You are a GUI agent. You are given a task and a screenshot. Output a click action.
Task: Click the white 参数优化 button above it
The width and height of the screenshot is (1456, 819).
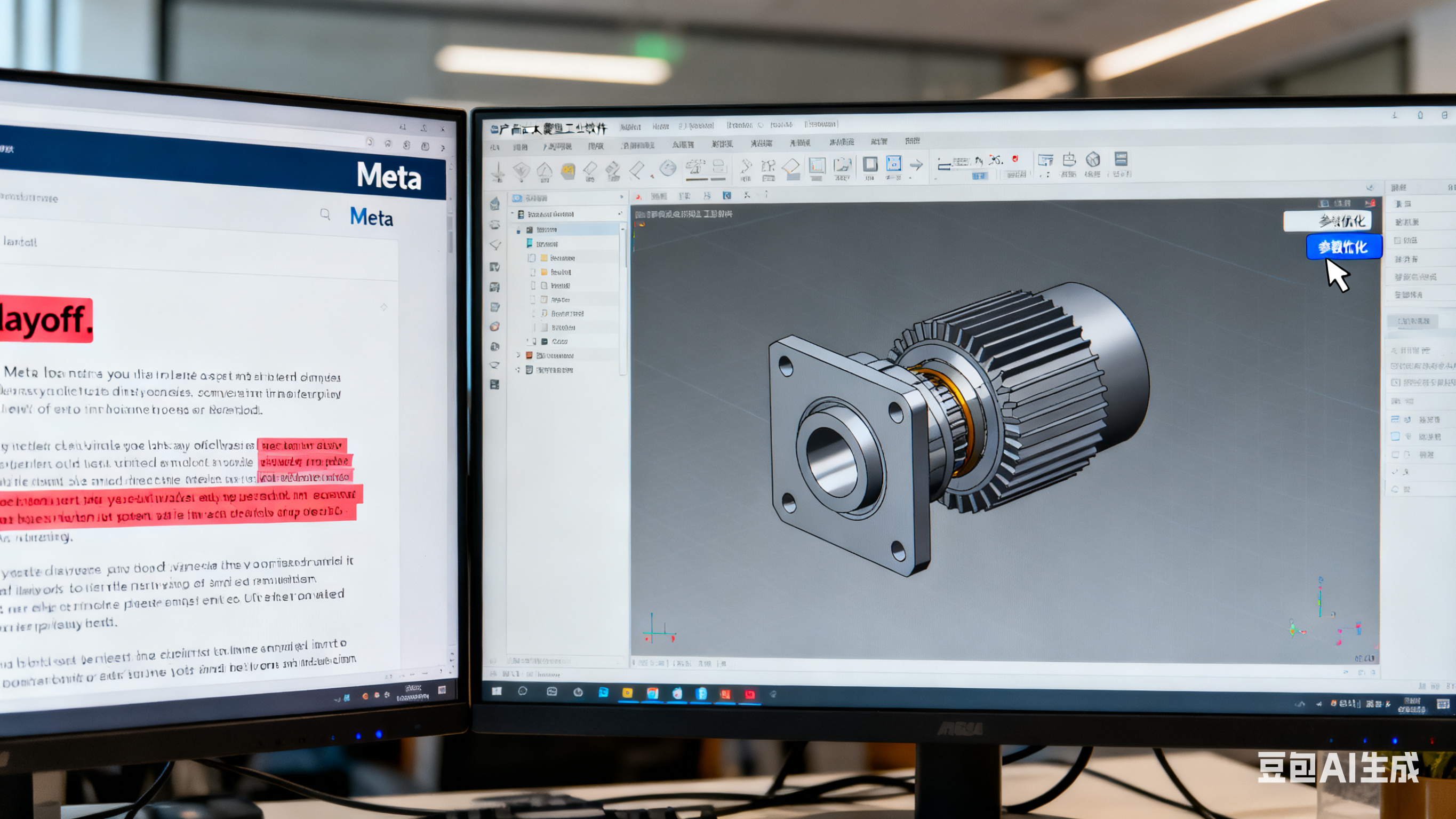coord(1327,220)
